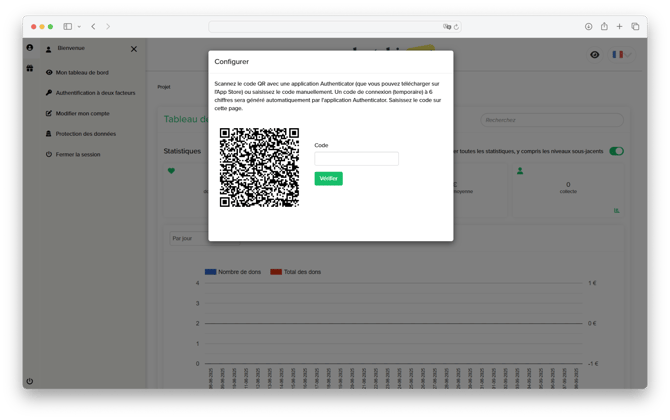Open the French flag language dropdown
Image resolution: width=670 pixels, height=420 pixels.
click(x=621, y=55)
